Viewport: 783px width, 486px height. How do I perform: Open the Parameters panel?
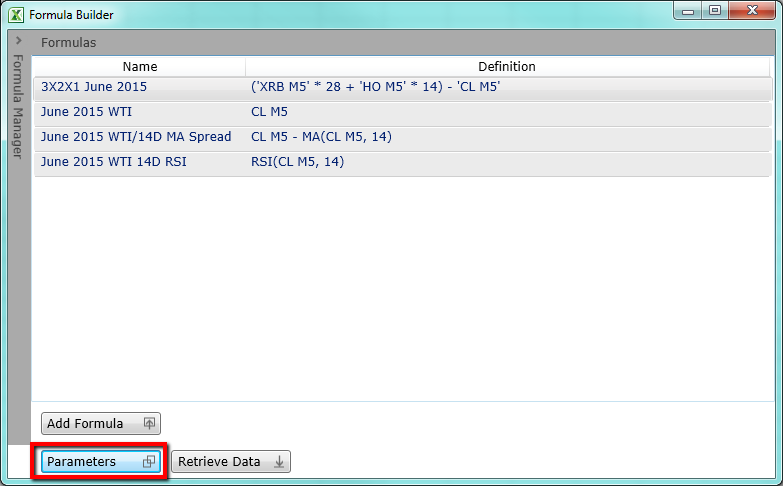point(100,461)
